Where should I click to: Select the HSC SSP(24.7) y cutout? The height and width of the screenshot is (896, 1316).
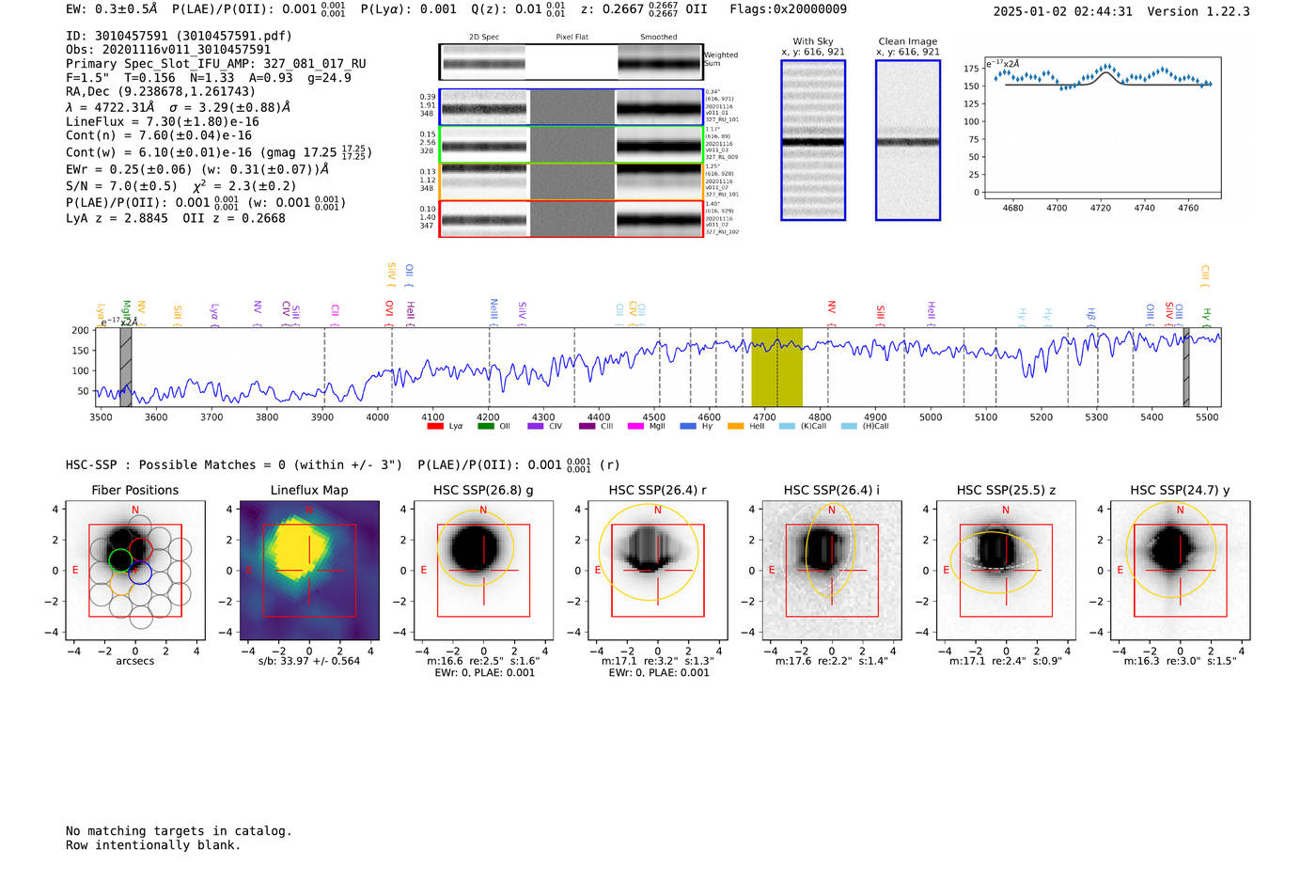(1181, 571)
